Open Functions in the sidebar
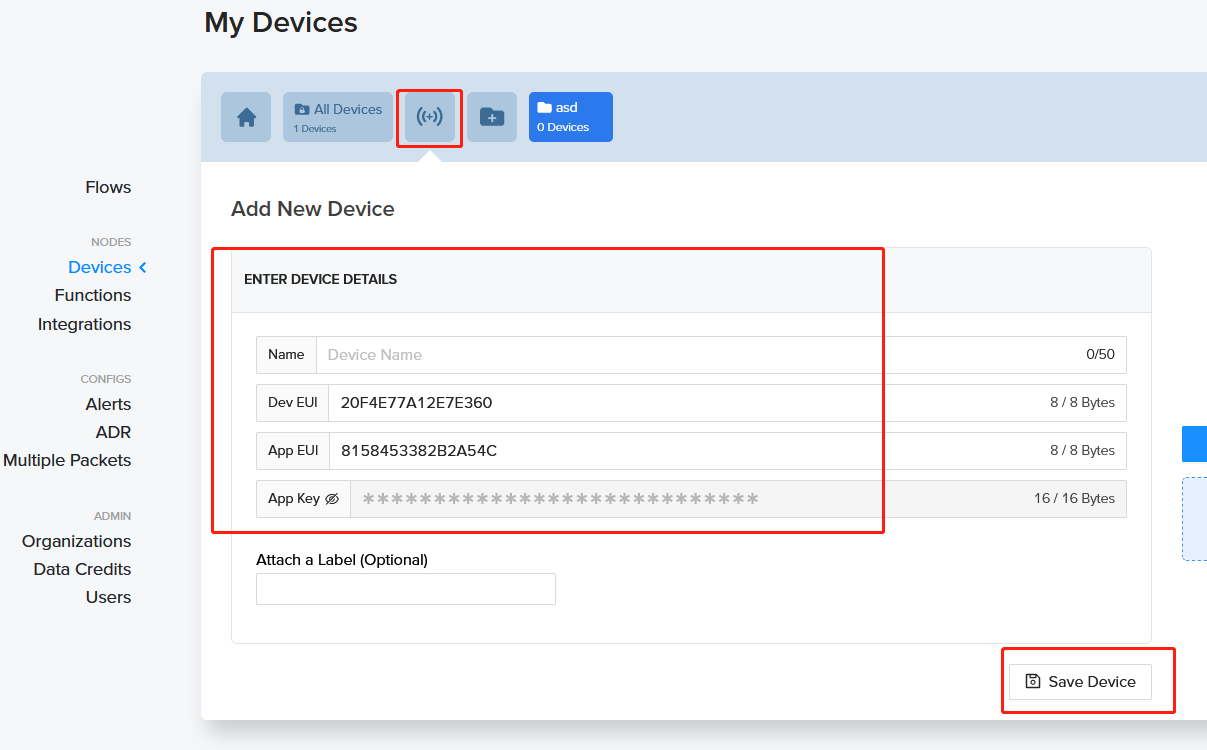1207x750 pixels. tap(93, 295)
